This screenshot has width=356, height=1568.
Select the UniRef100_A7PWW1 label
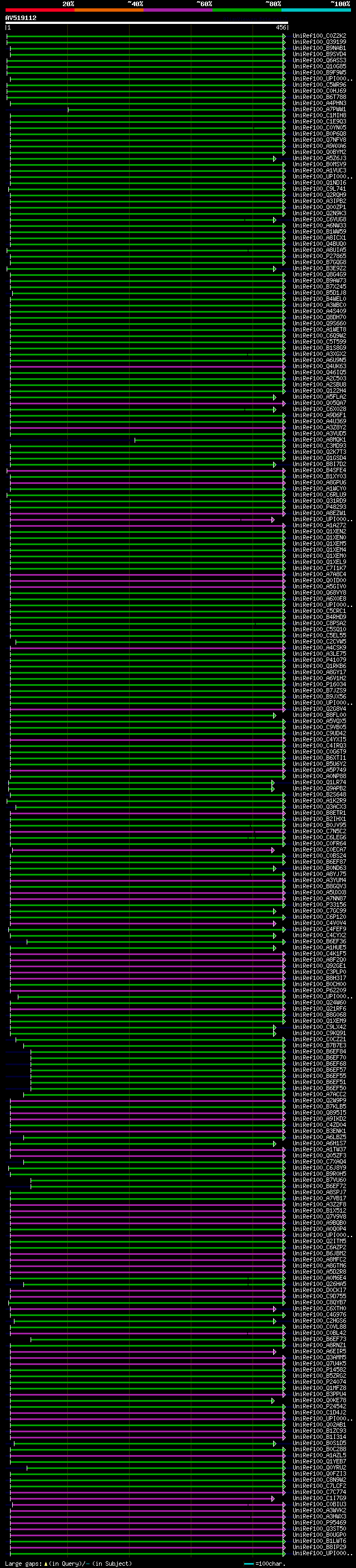click(319, 110)
